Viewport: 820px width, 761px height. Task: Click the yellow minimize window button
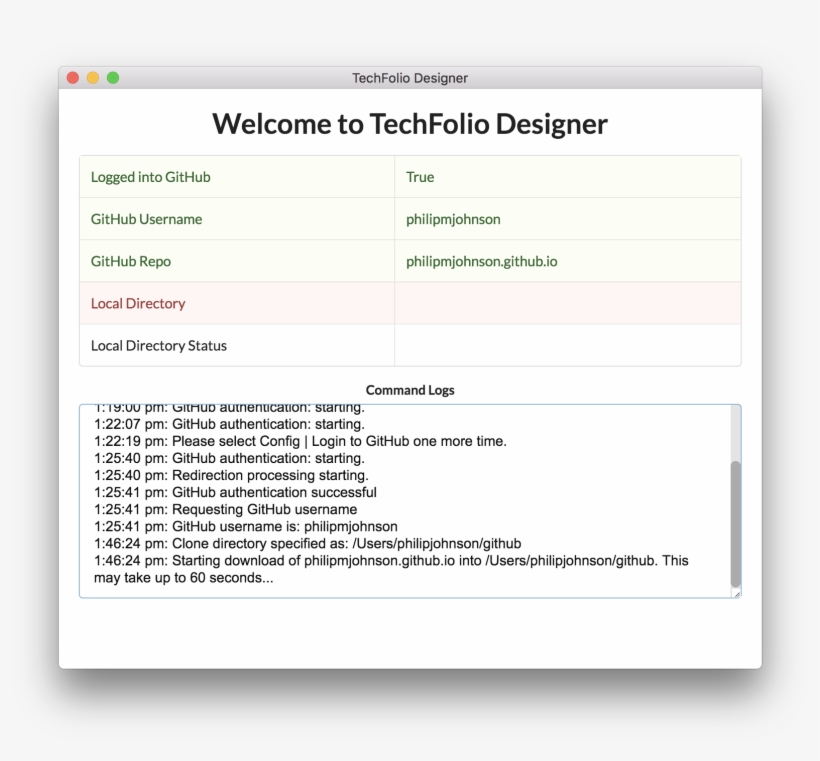click(93, 78)
